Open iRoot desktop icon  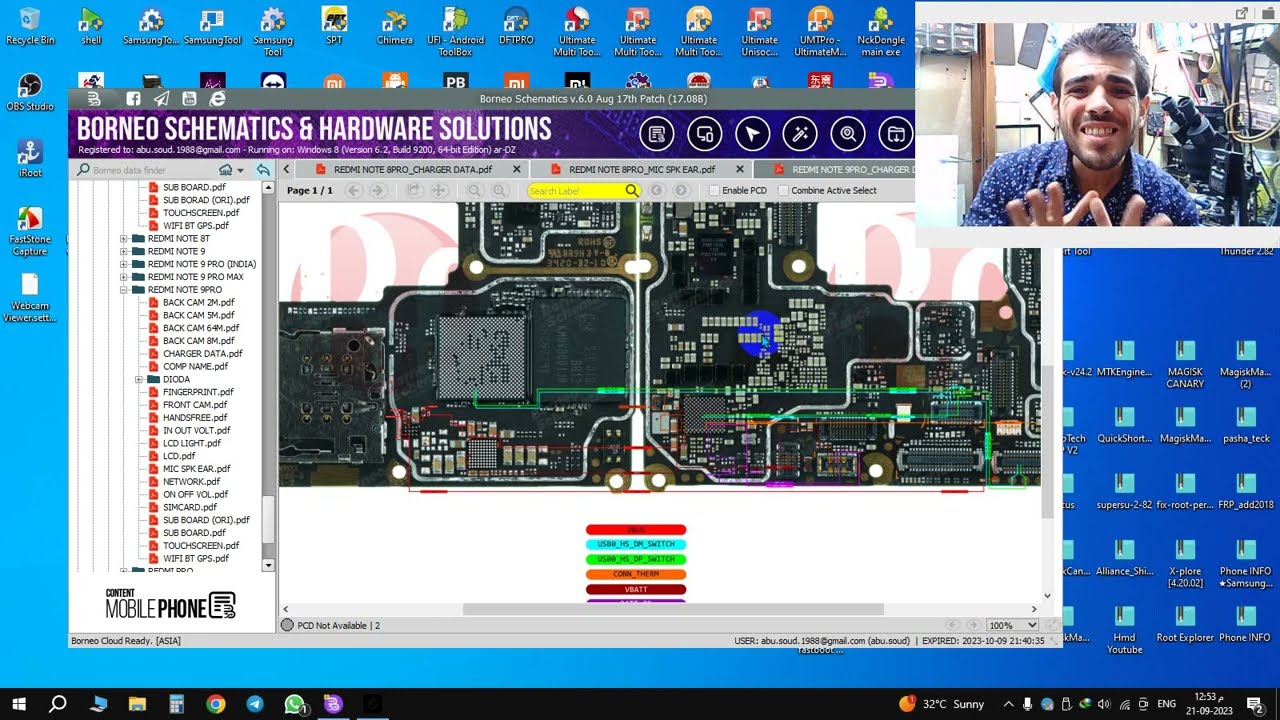tap(30, 158)
